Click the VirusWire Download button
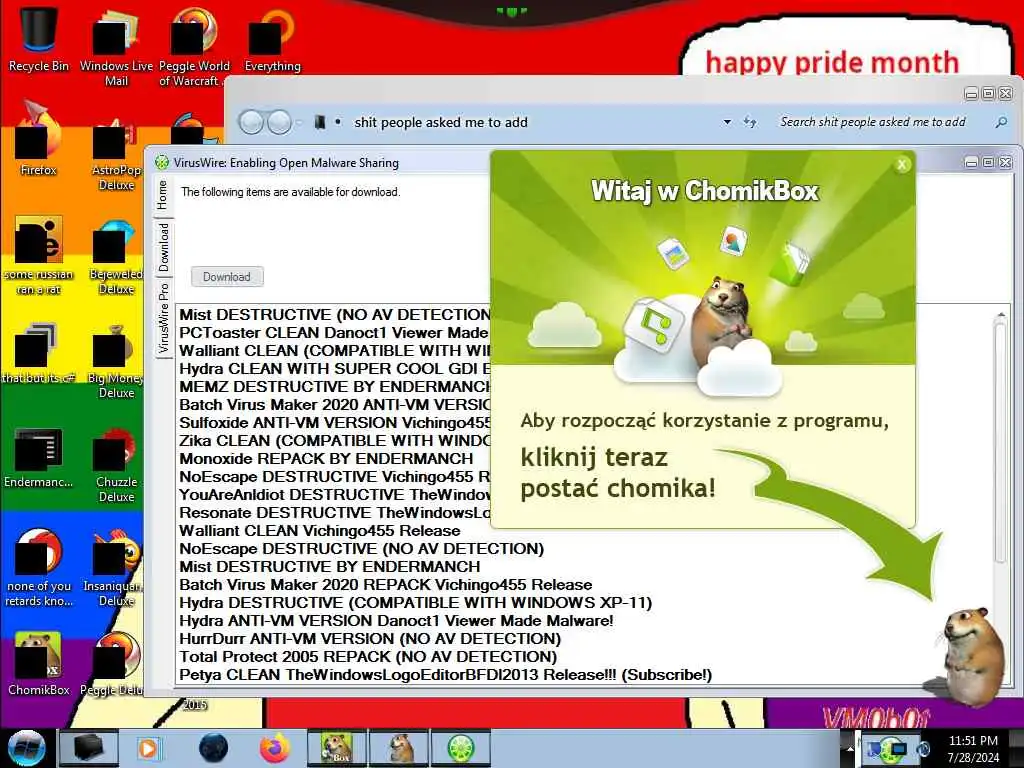 (227, 277)
